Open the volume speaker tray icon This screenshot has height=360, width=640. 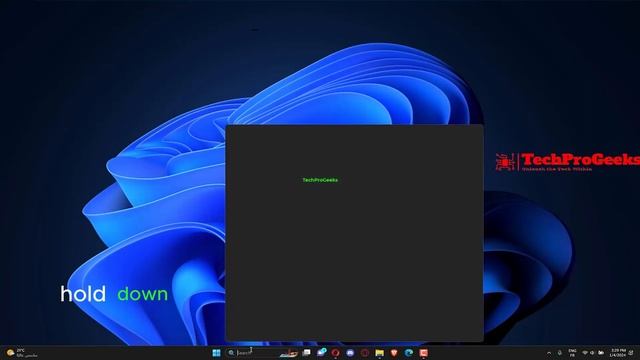592,353
